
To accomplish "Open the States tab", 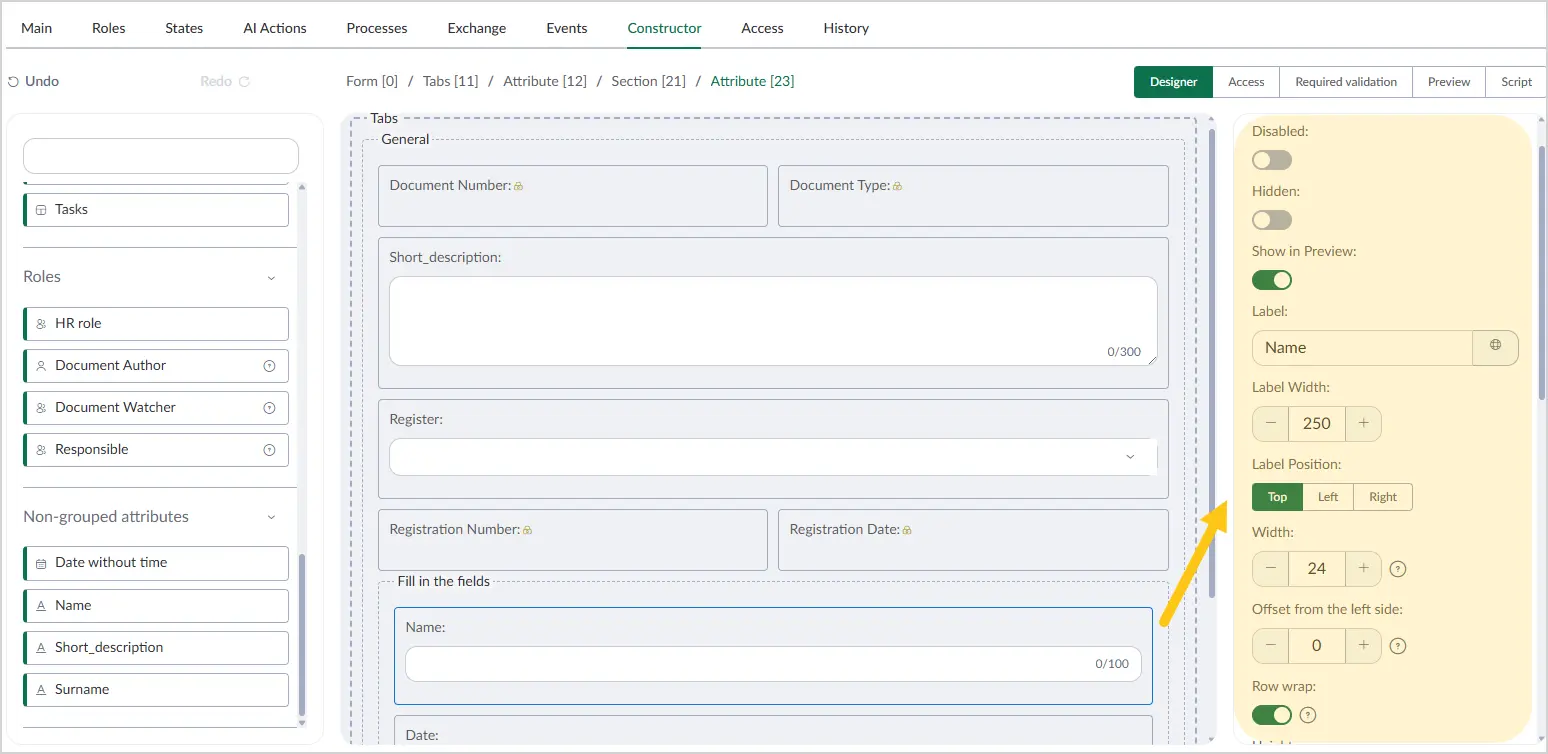I will [x=184, y=28].
